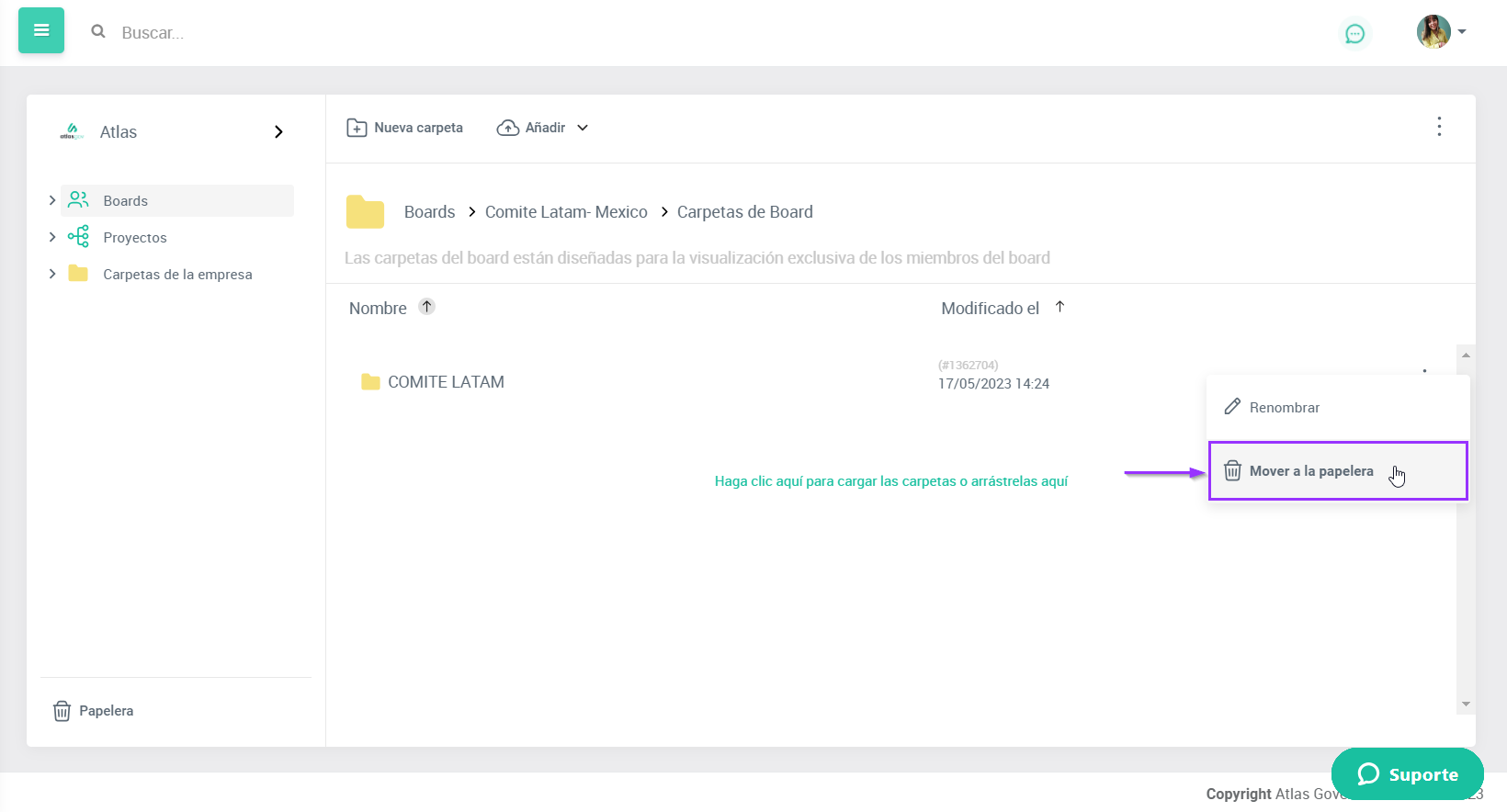Sort by Modificado el arrow
1507x812 pixels.
point(1059,307)
